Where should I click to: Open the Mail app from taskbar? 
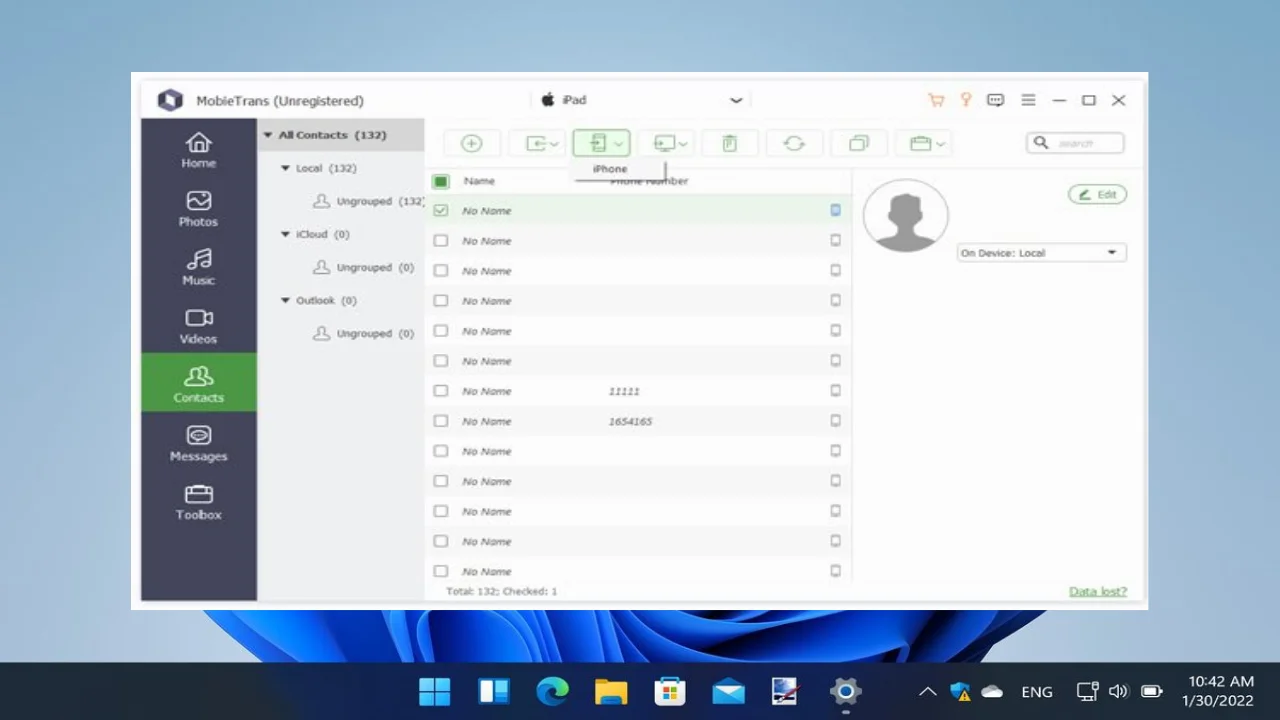(728, 691)
